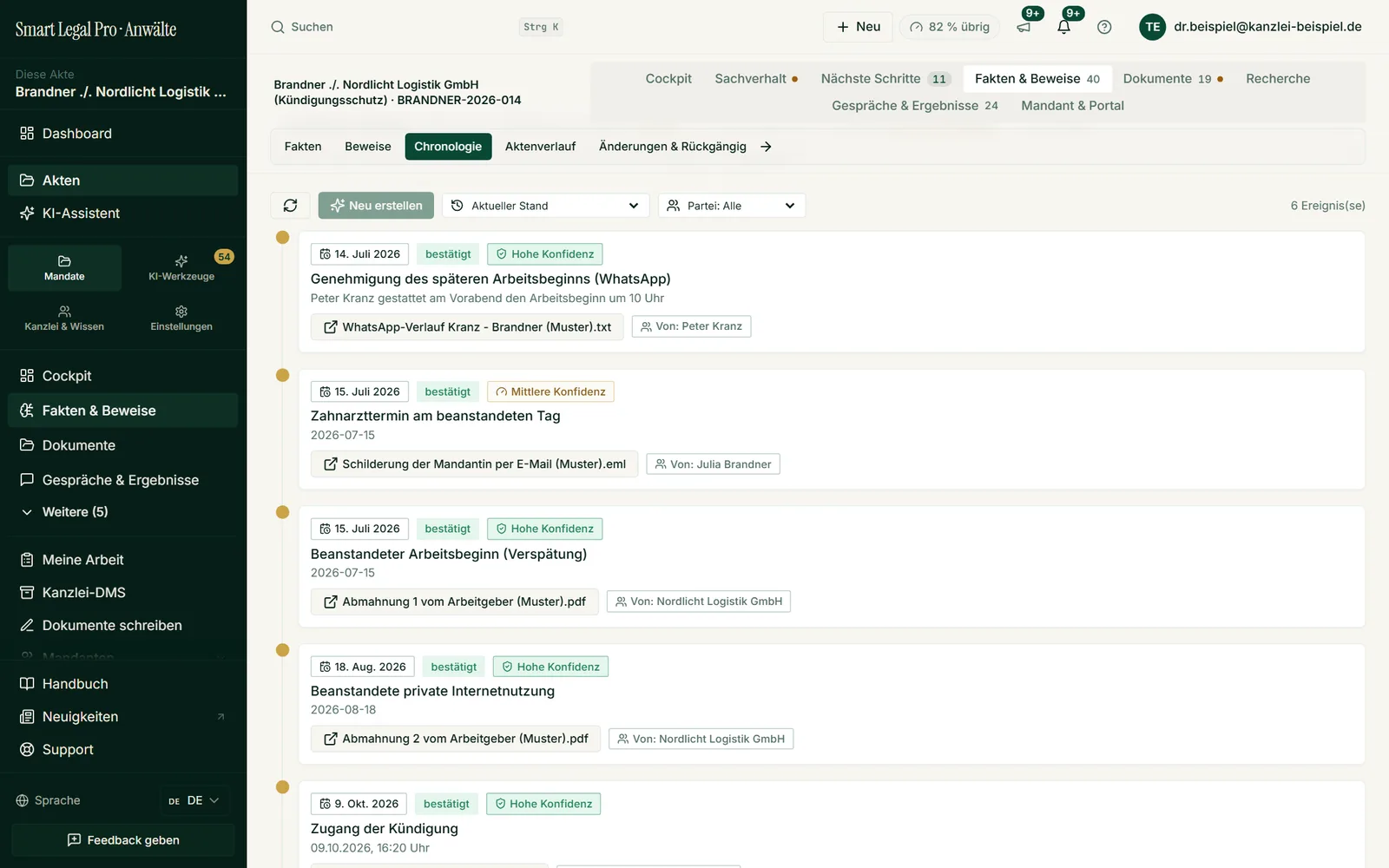
Task: Open Abmahnung 1 vom Arbeitgeber (Muster).pdf
Action: click(455, 602)
